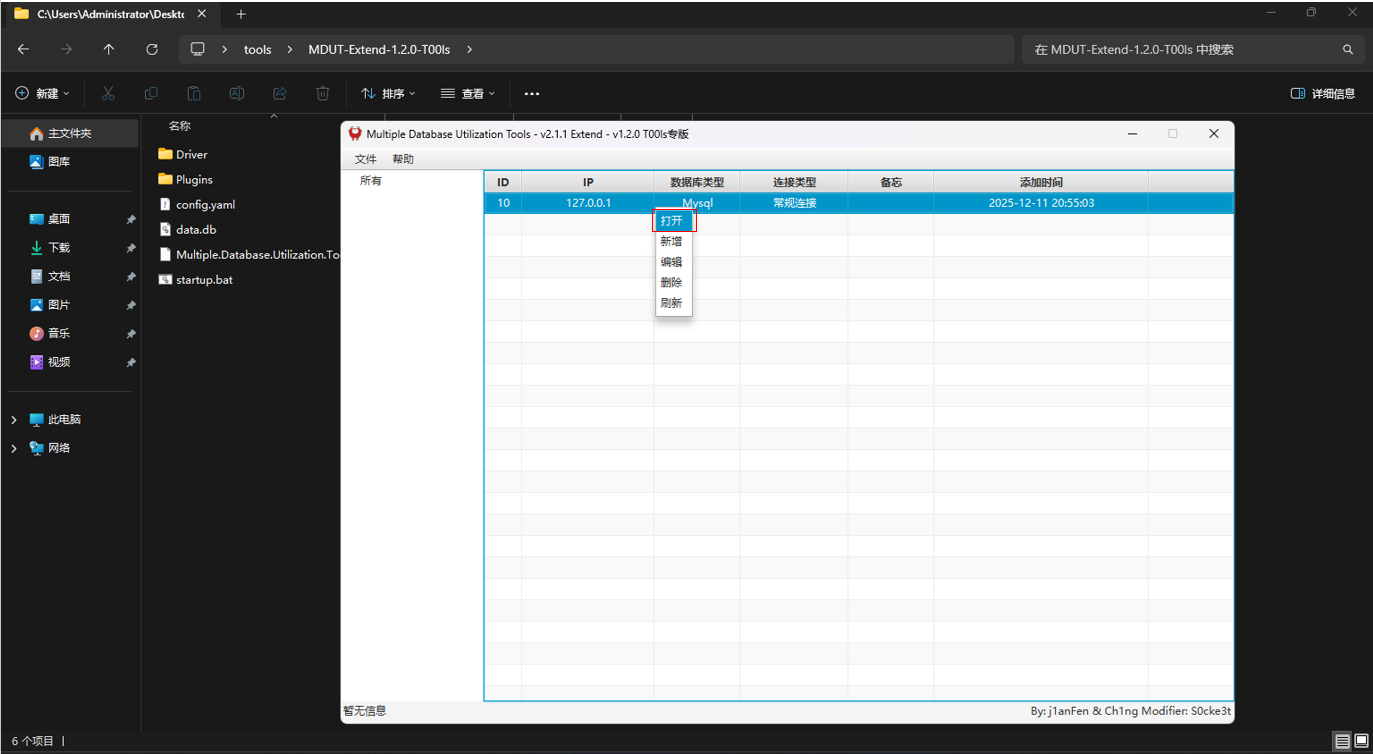Open the 查看 view dropdown
The height and width of the screenshot is (754, 1373).
[468, 93]
